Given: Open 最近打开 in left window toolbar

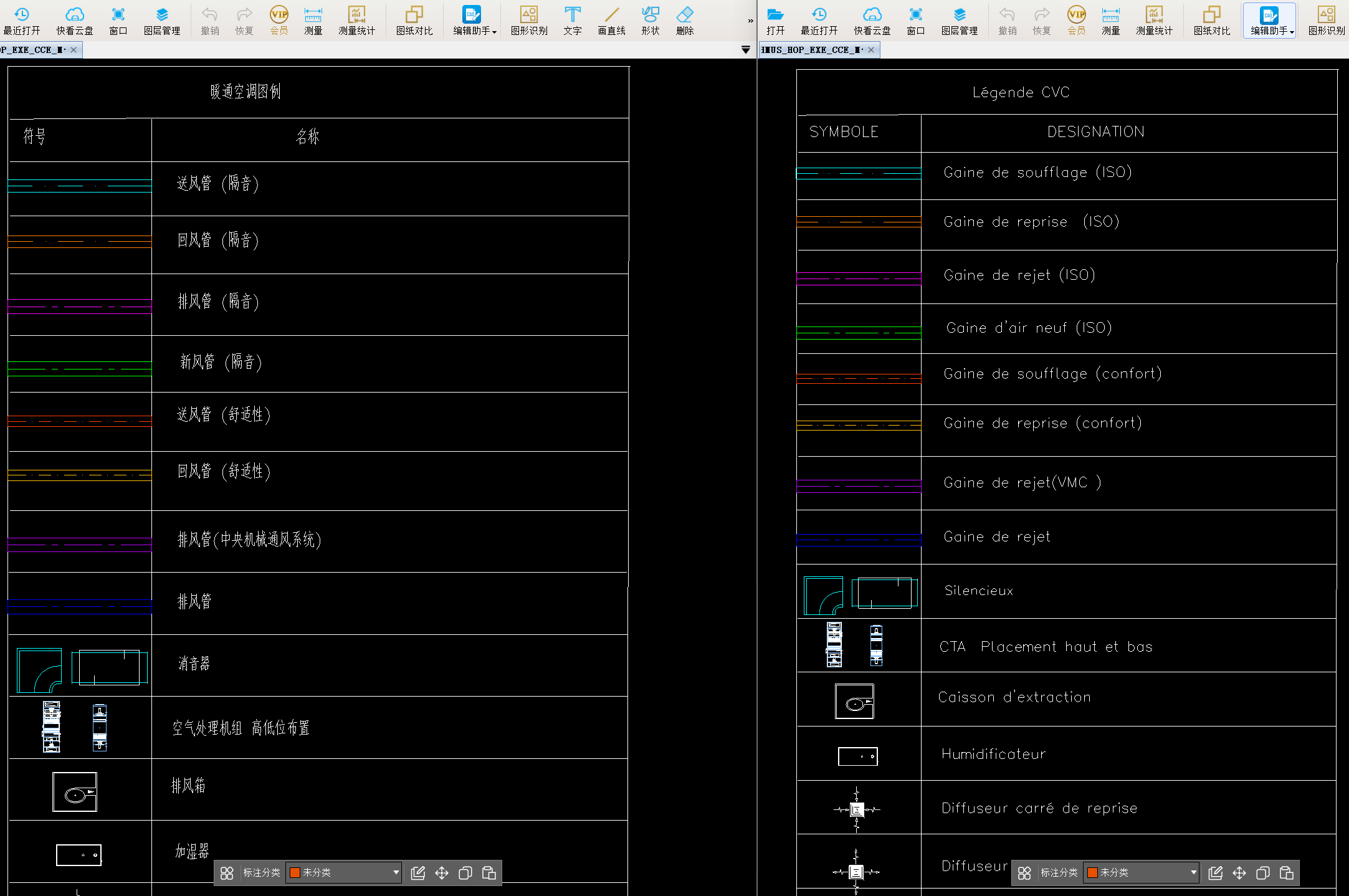Looking at the screenshot, I should tap(22, 21).
